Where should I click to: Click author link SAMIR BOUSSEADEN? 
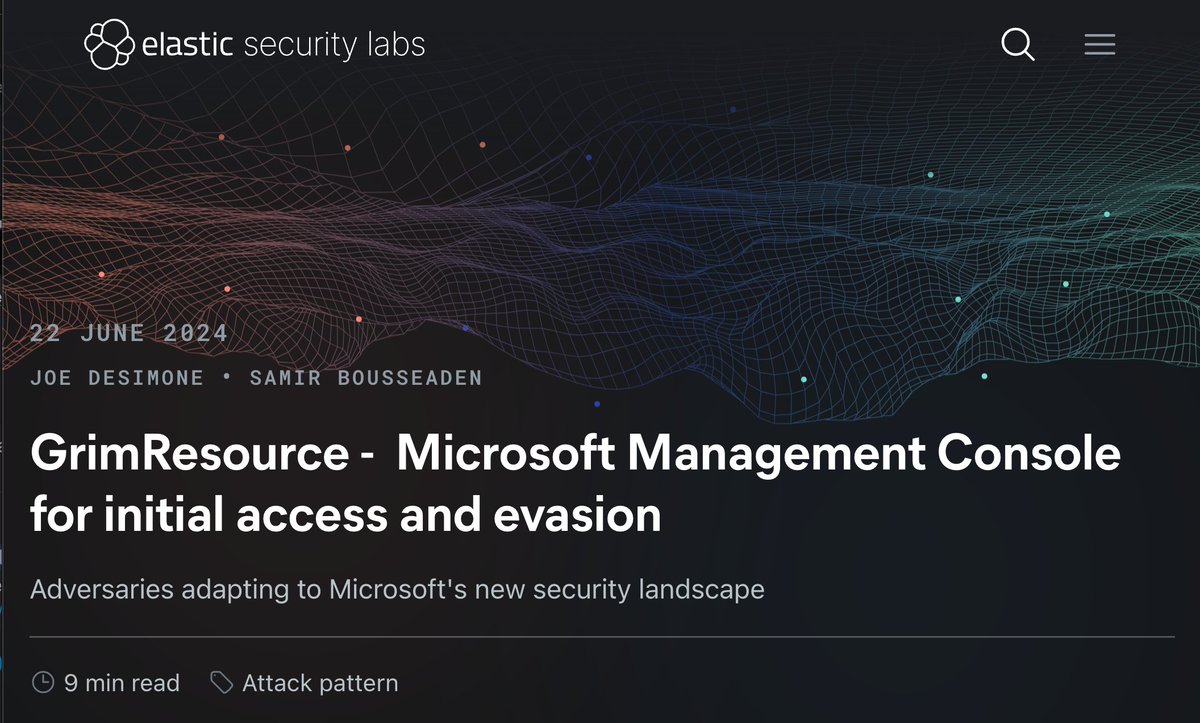366,377
